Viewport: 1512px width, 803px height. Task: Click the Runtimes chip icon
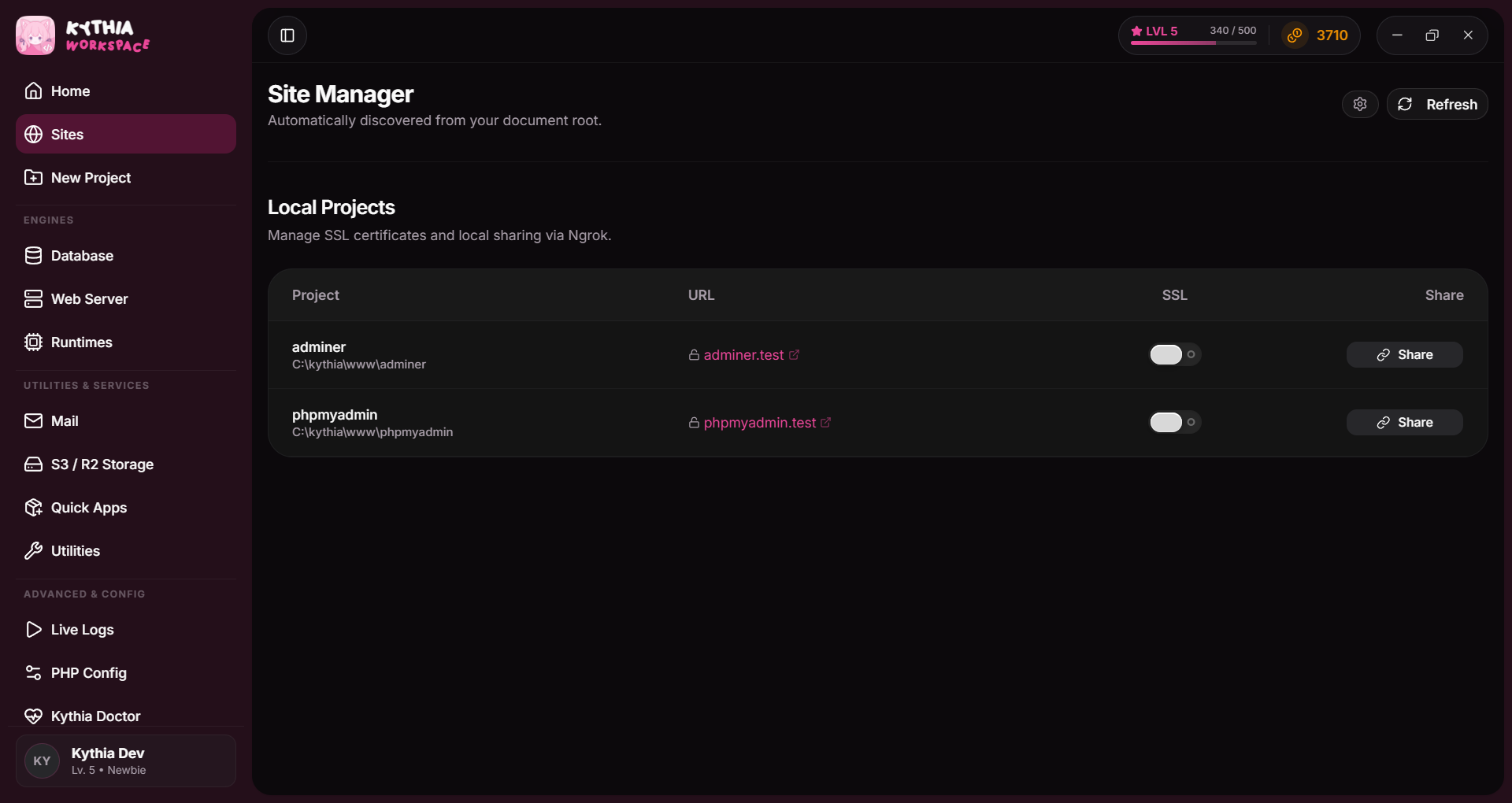33,342
